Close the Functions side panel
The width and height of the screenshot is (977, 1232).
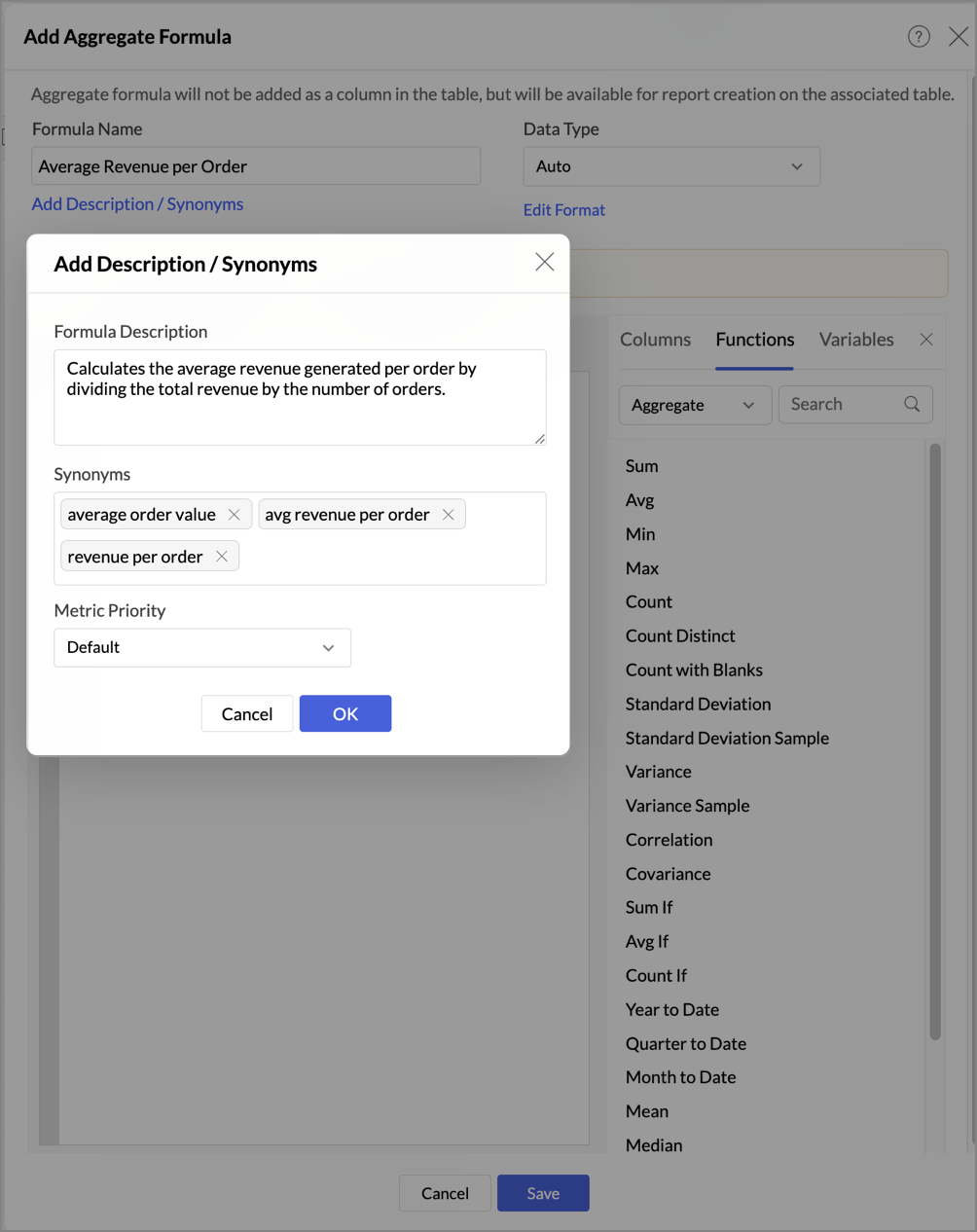(926, 340)
